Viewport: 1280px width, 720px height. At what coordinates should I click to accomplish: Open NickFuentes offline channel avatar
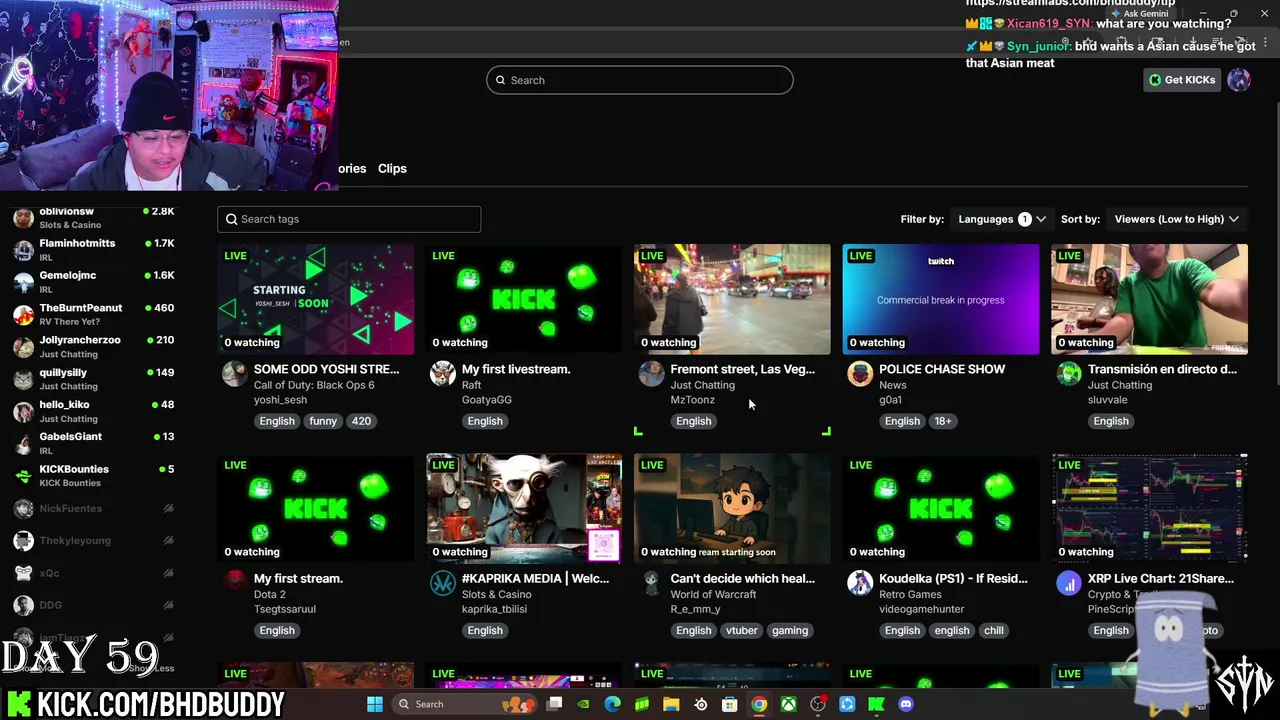[23, 509]
